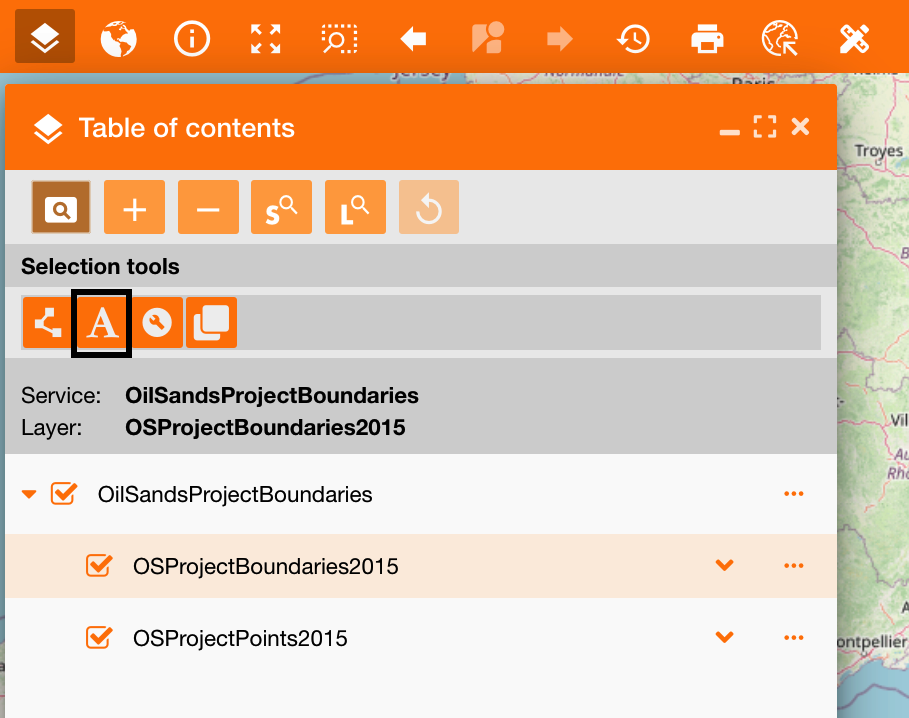Viewport: 909px width, 718px height.
Task: Click the L search layer button
Action: pyautogui.click(x=355, y=207)
